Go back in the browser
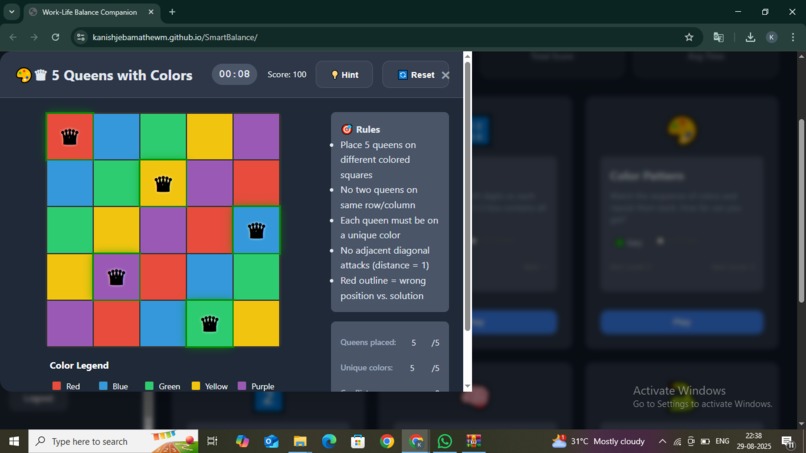Screen dimensions: 806x453 point(13,37)
